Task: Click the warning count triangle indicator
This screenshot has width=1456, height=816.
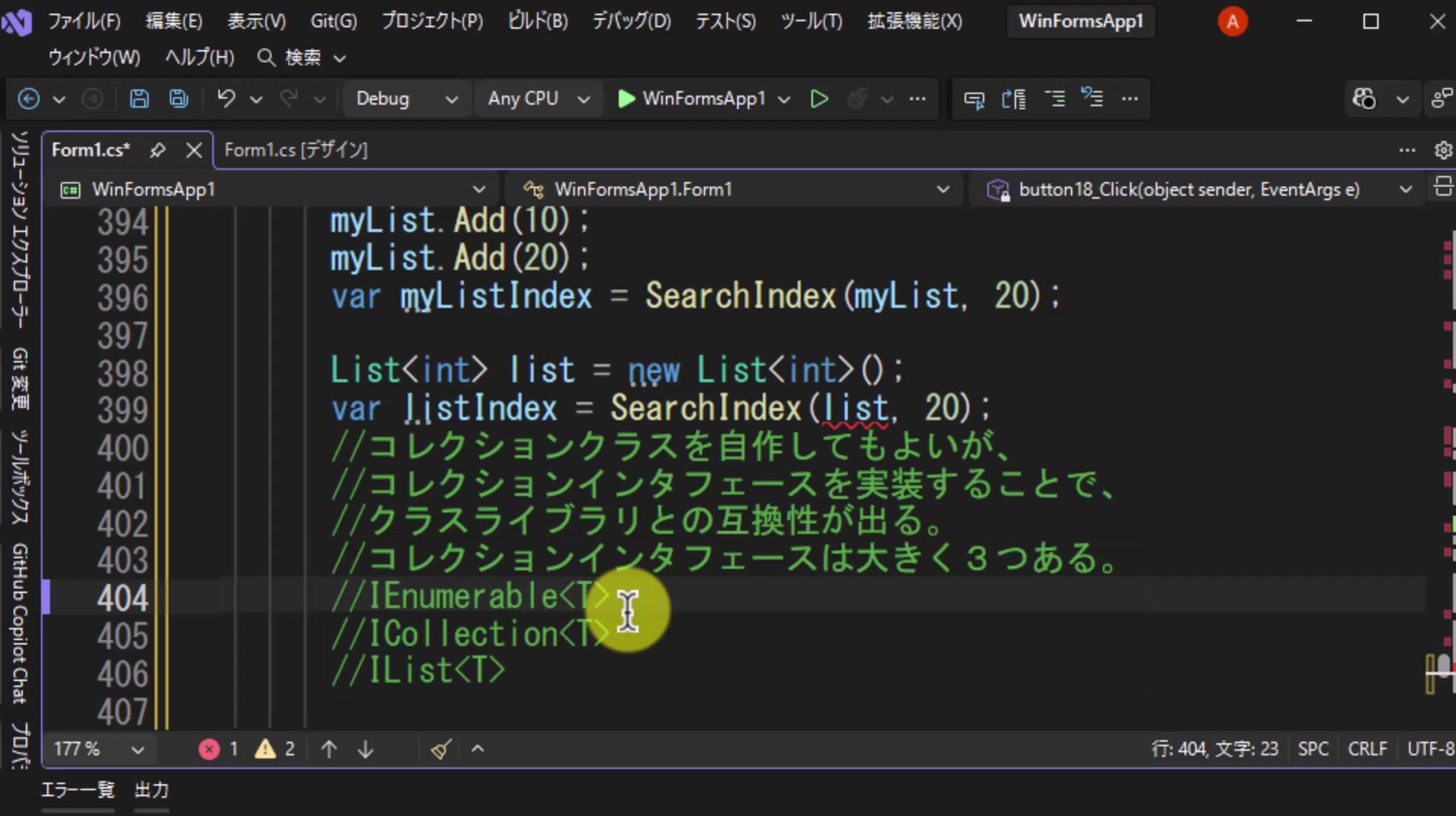Action: [x=275, y=749]
